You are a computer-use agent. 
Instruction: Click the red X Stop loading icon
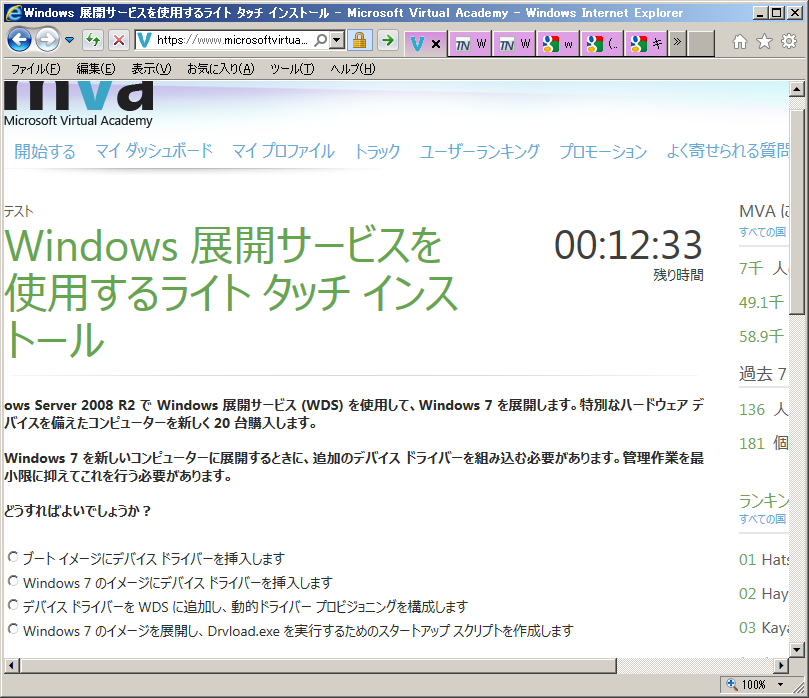point(118,41)
